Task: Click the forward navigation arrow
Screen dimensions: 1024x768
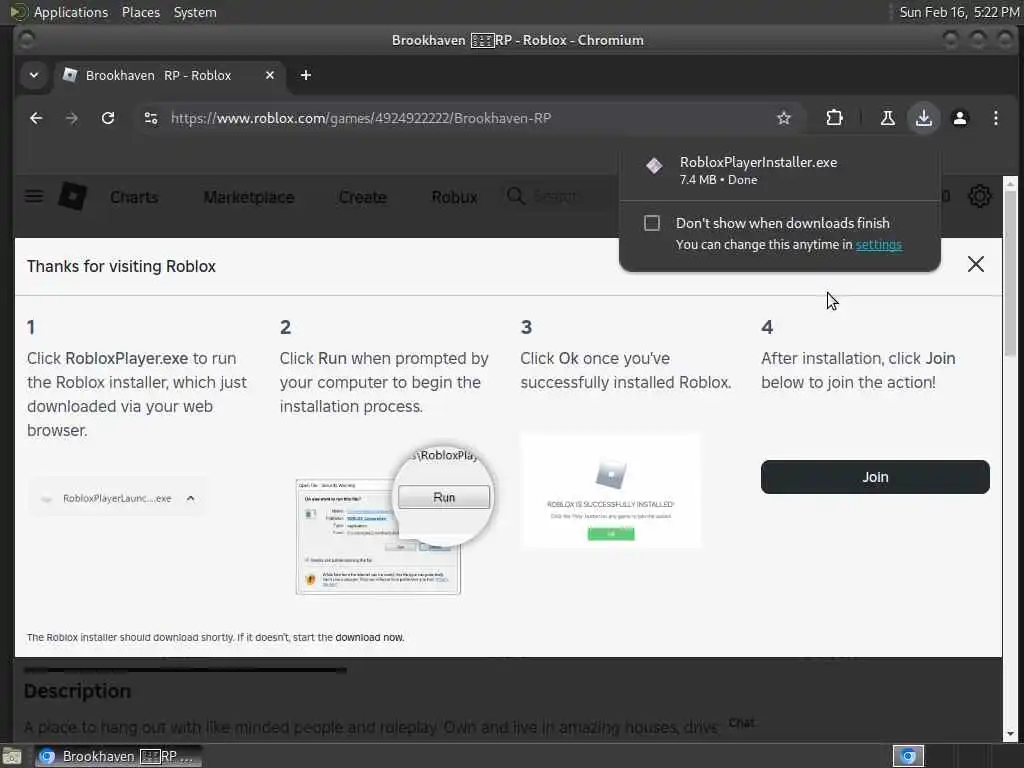Action: (72, 118)
